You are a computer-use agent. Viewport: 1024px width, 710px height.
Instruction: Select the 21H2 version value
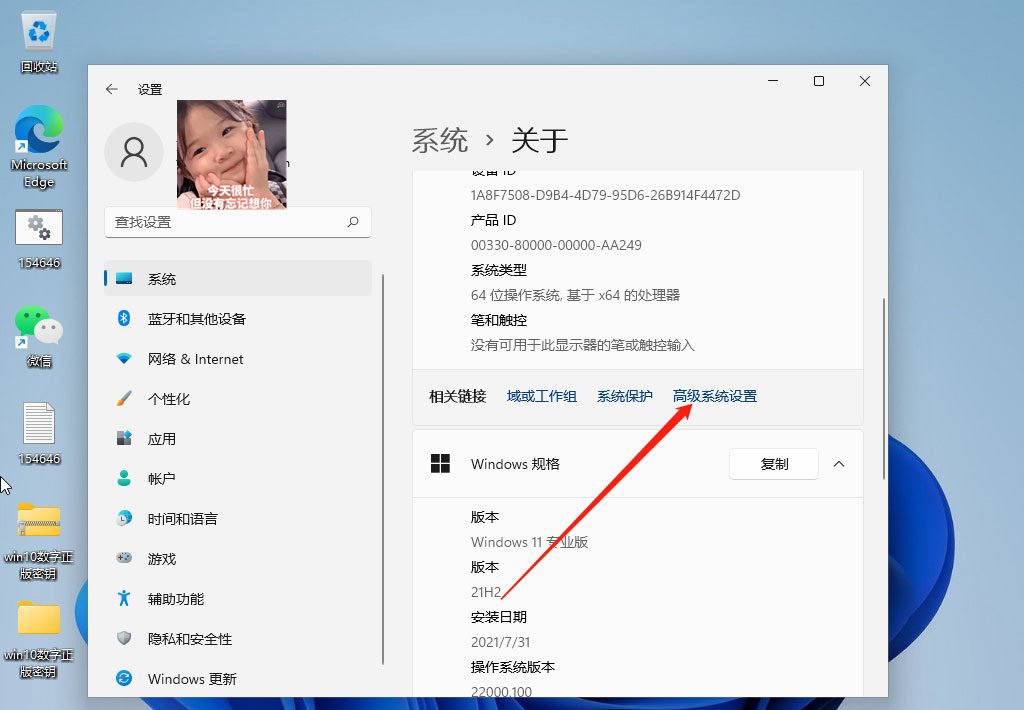coord(486,592)
